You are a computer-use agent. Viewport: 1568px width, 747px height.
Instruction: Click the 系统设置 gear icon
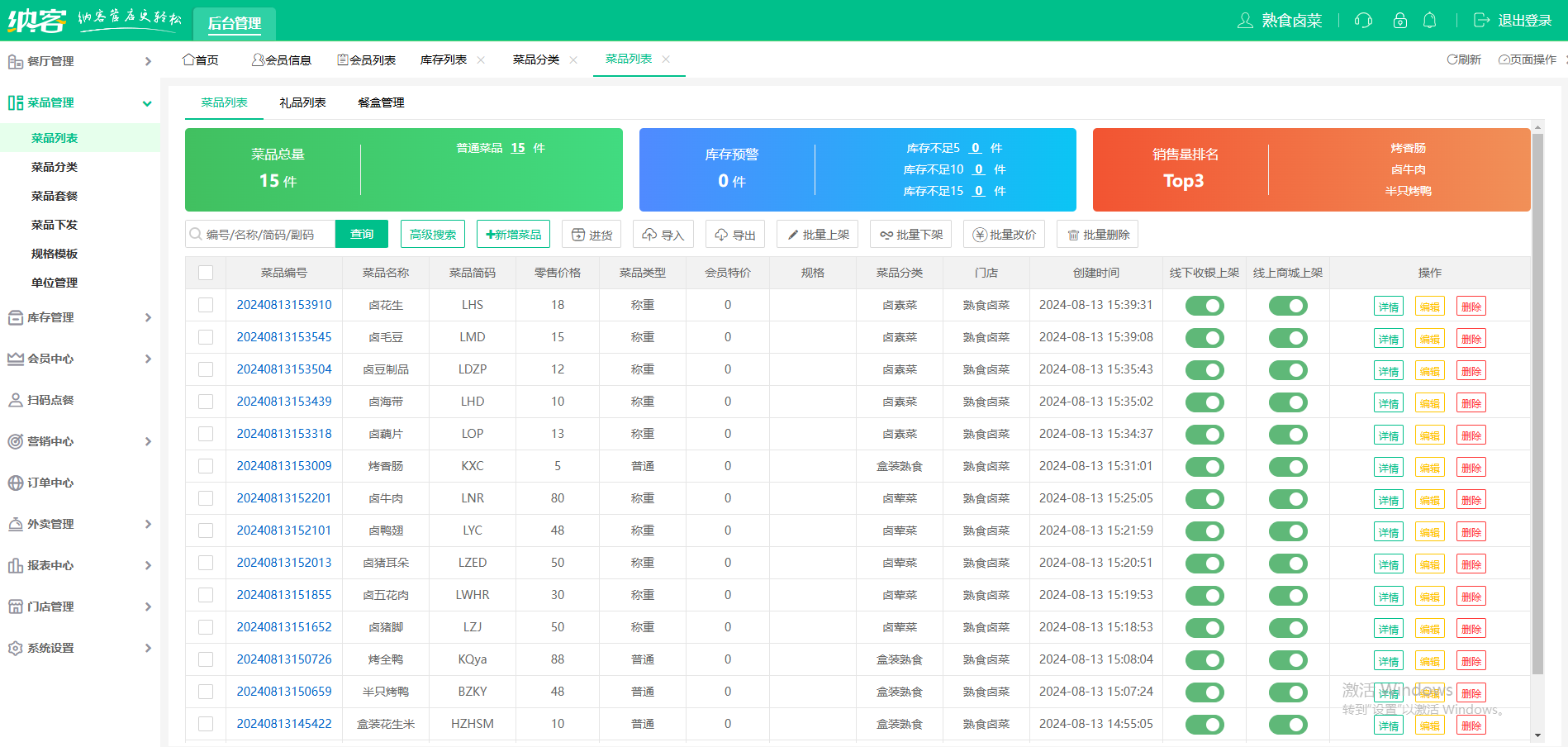click(15, 648)
